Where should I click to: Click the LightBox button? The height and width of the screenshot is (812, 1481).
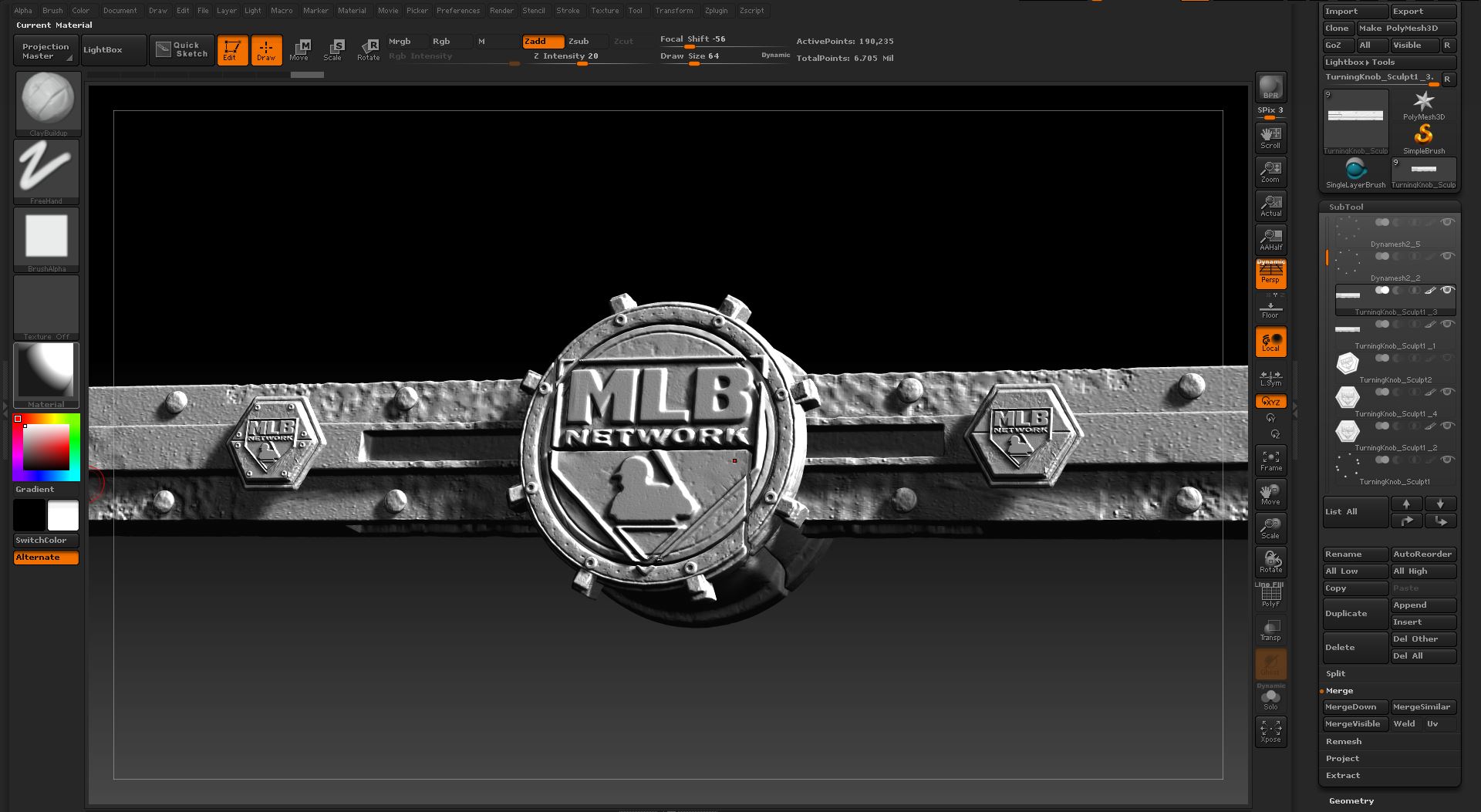[x=113, y=50]
